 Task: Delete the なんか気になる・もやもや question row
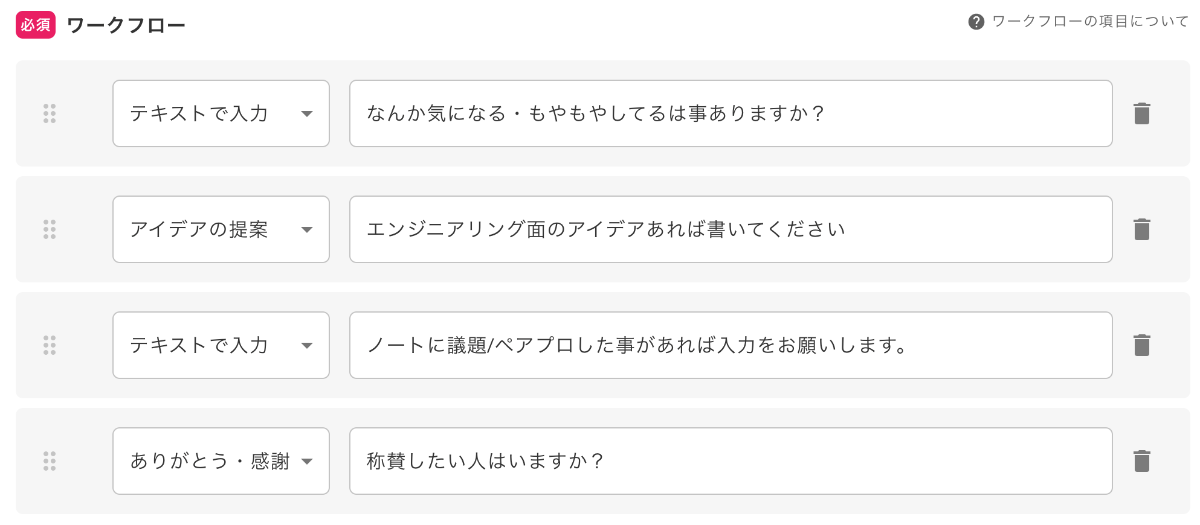[x=1141, y=114]
